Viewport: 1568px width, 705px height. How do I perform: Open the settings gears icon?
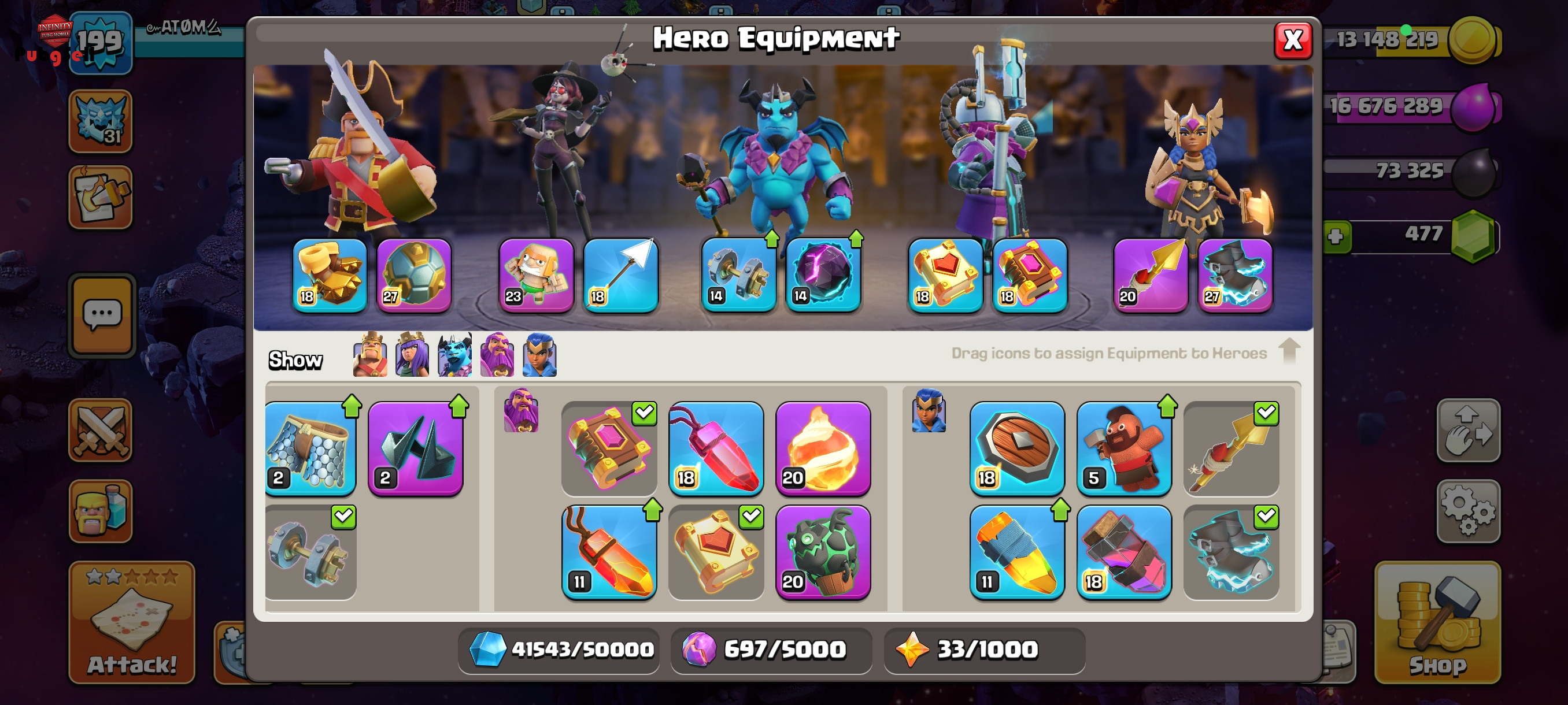coord(1467,511)
